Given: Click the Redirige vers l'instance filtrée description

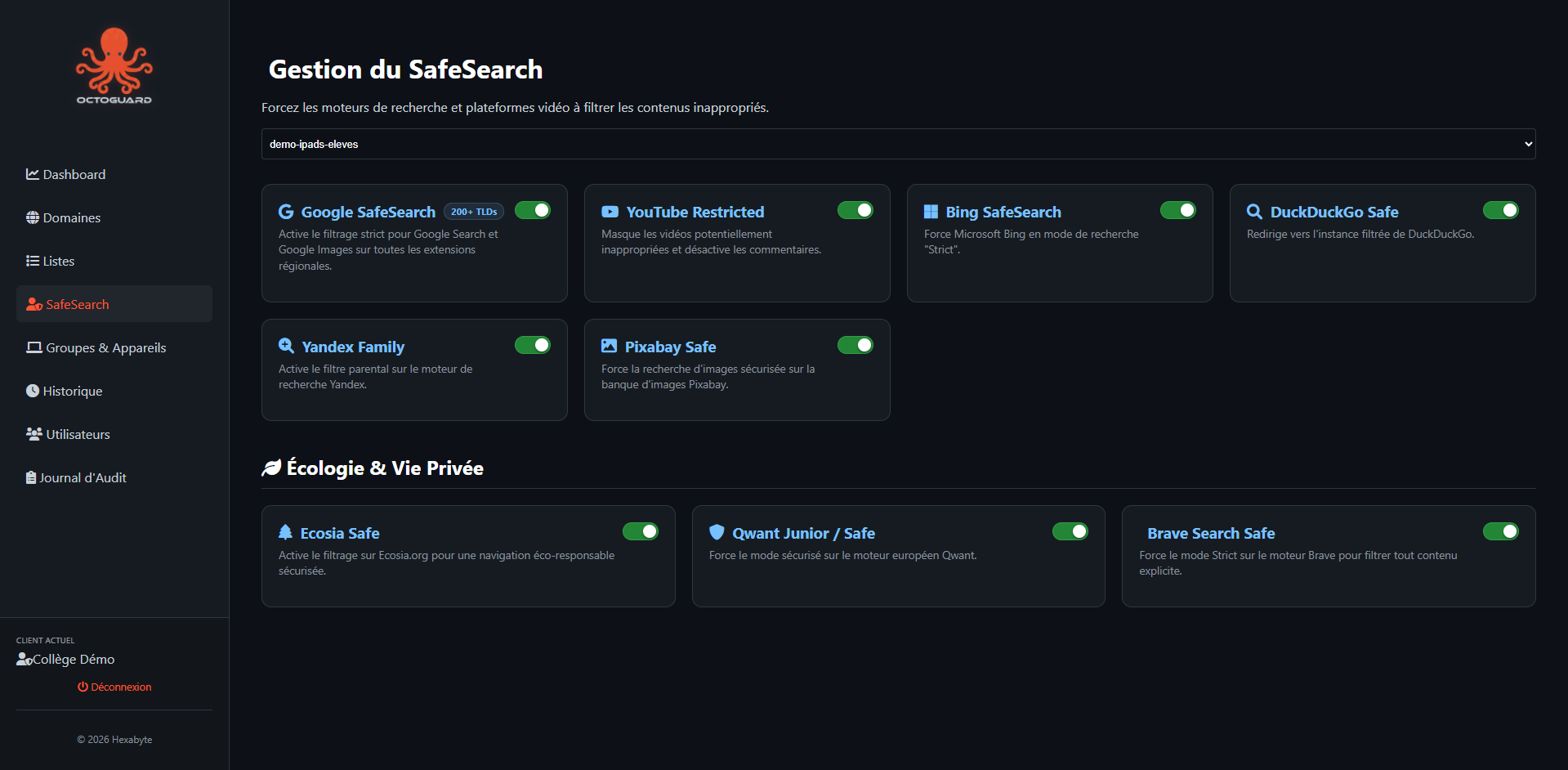Looking at the screenshot, I should tap(1360, 234).
